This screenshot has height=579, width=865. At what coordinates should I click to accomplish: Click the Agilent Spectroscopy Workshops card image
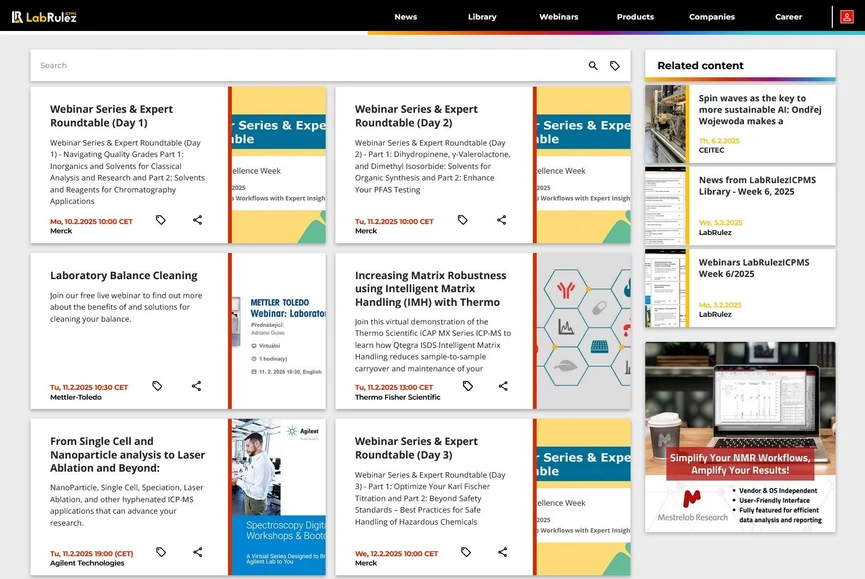point(279,497)
